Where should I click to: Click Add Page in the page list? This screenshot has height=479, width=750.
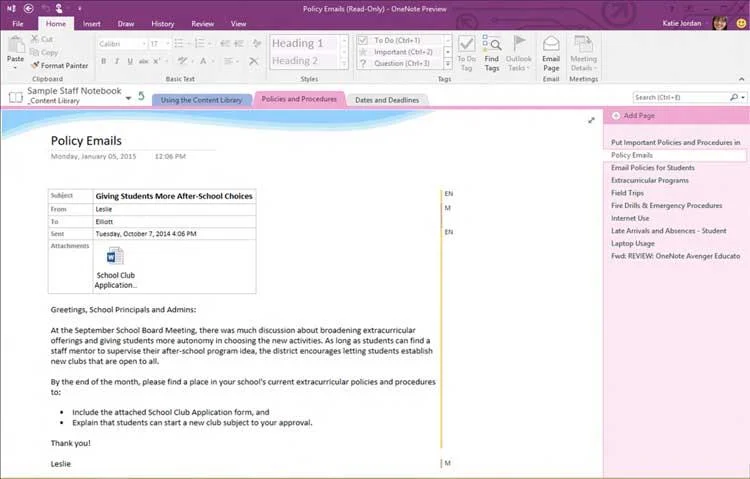point(634,116)
